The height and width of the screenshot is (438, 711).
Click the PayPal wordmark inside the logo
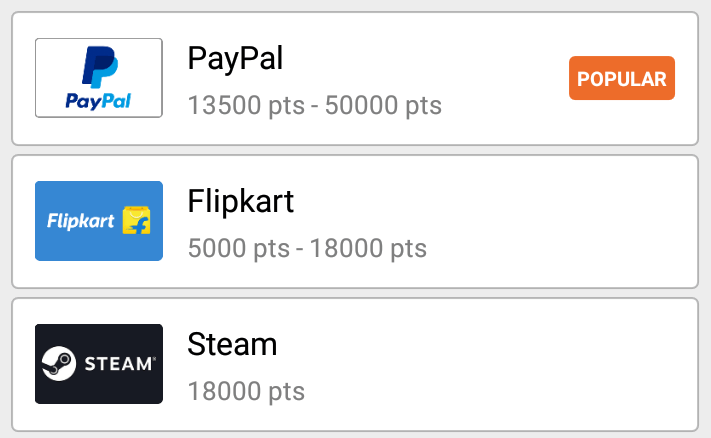[98, 101]
